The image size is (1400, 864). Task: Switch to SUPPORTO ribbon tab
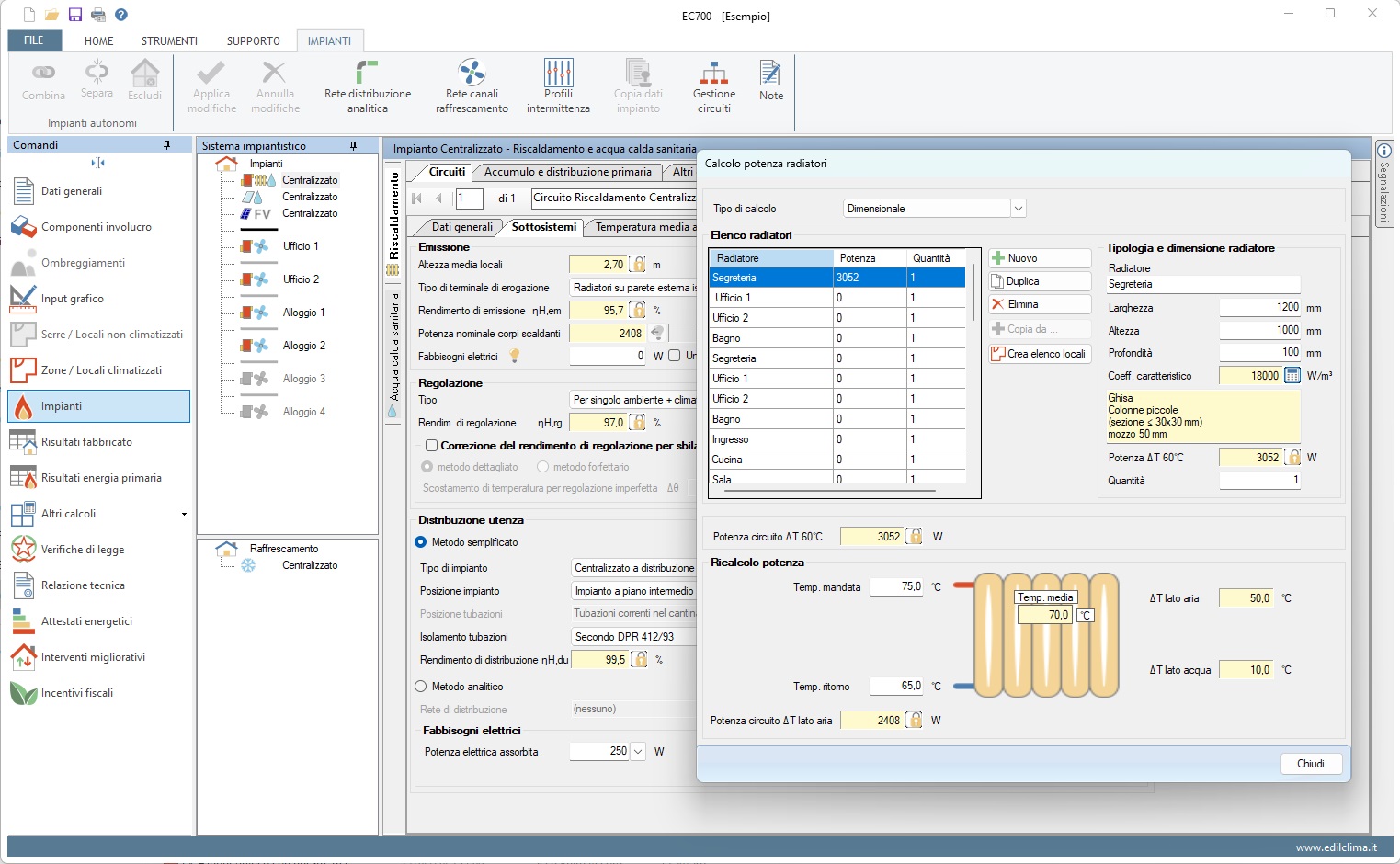point(253,41)
